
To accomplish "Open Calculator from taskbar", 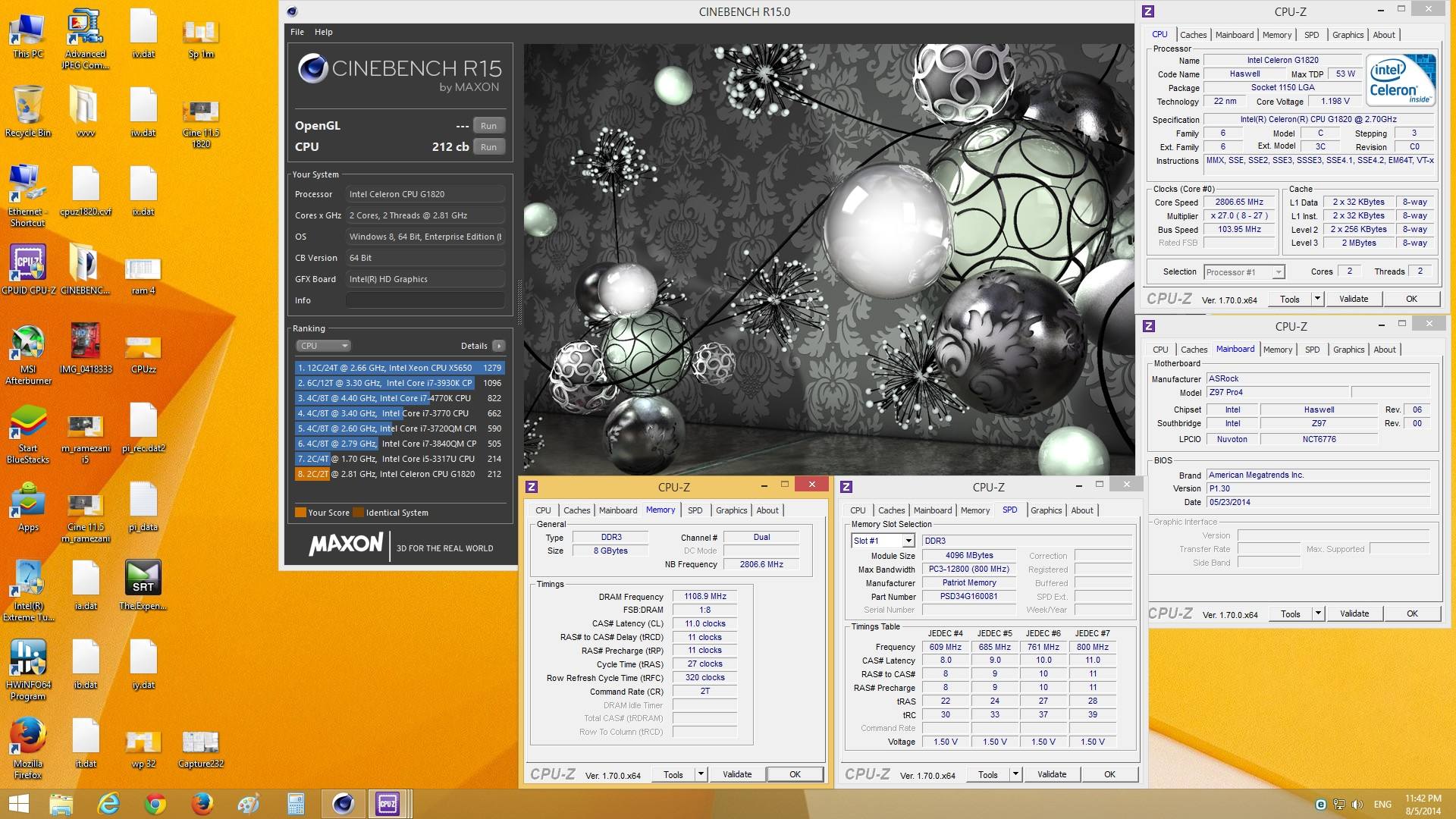I will click(x=296, y=804).
